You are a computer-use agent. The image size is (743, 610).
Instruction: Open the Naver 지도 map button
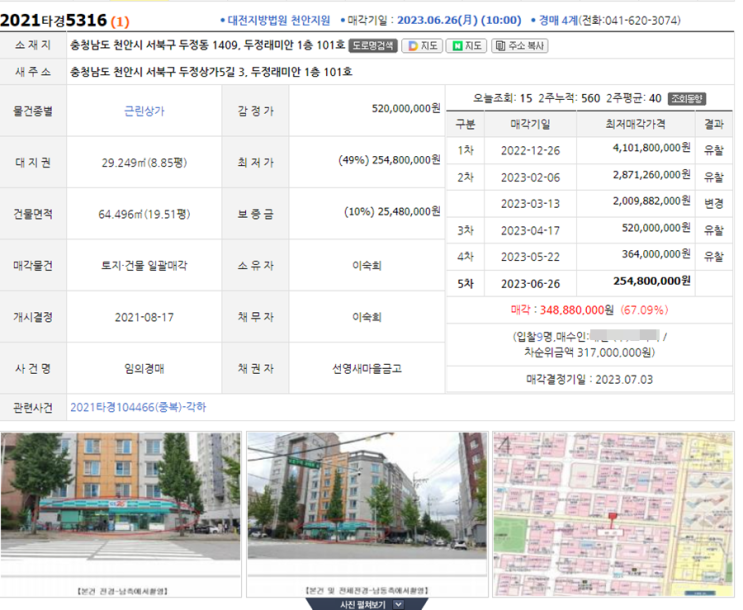tap(466, 46)
